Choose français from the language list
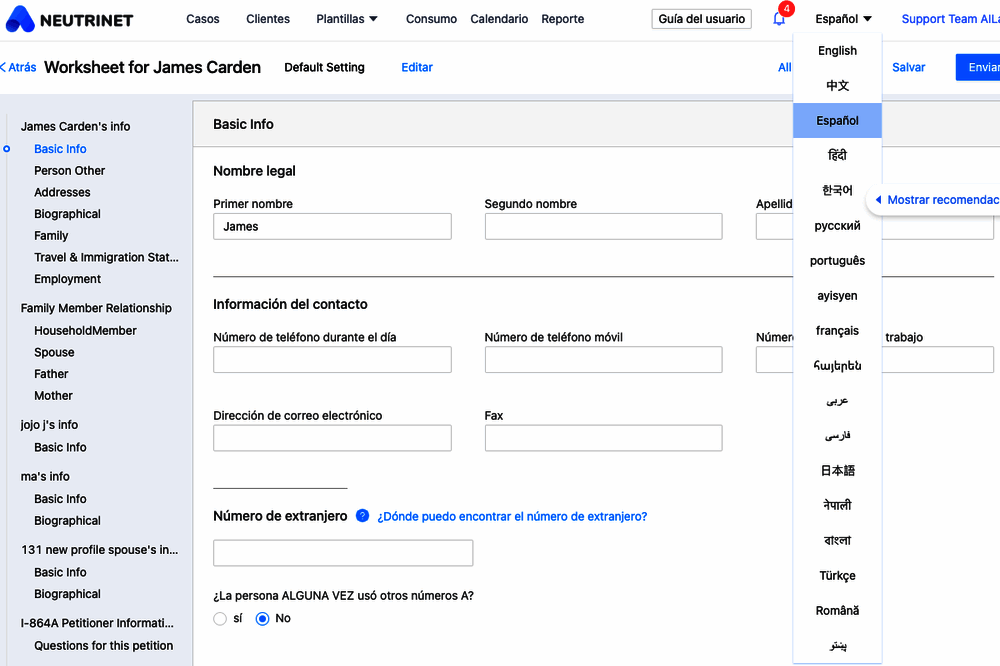This screenshot has height=666, width=1000. [x=837, y=331]
